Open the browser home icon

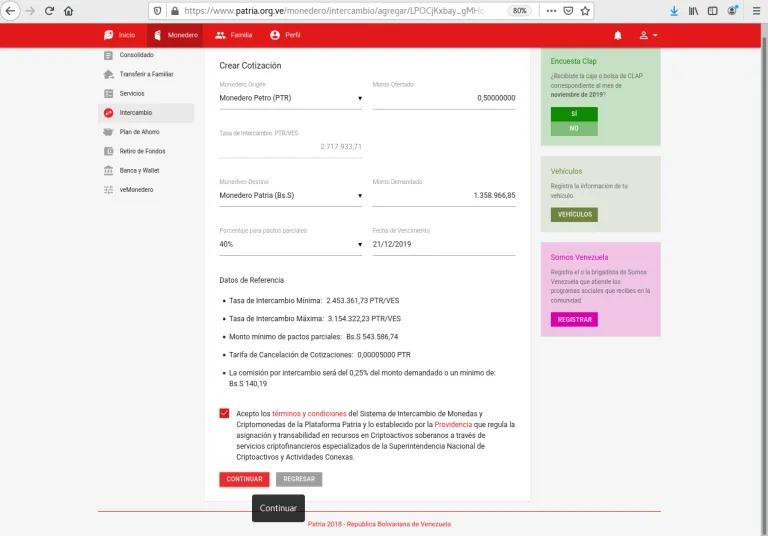[x=69, y=11]
